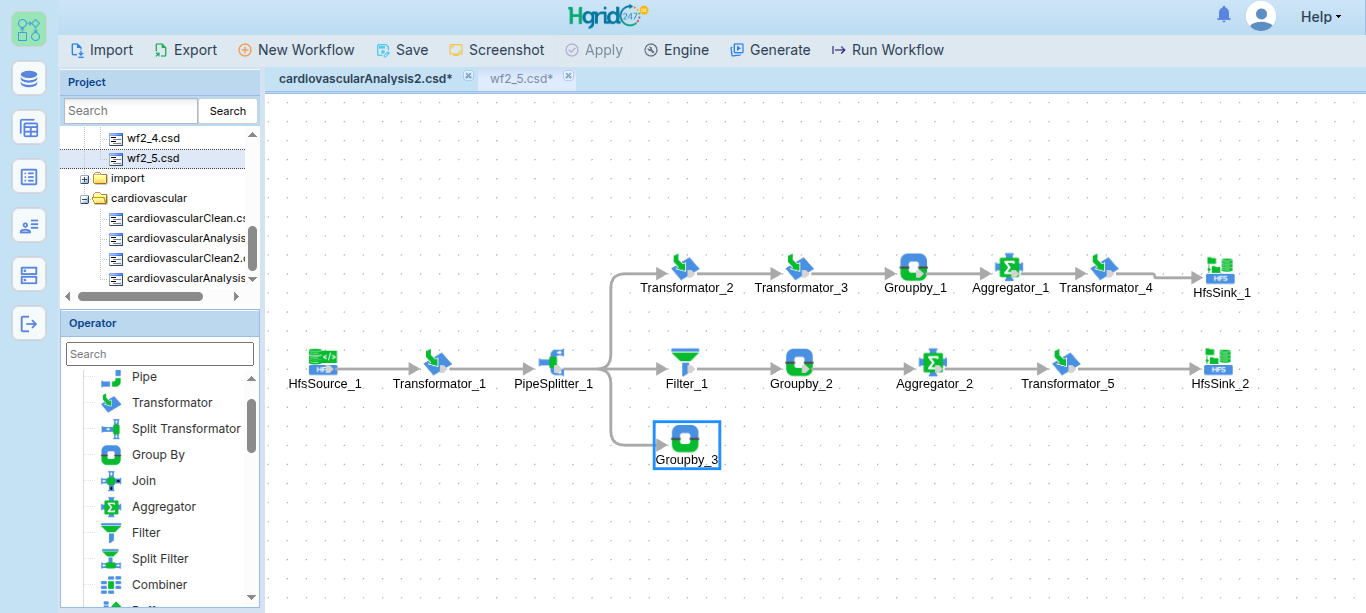This screenshot has width=1366, height=613.
Task: Pick the Join operator from the list
Action: coord(144,481)
